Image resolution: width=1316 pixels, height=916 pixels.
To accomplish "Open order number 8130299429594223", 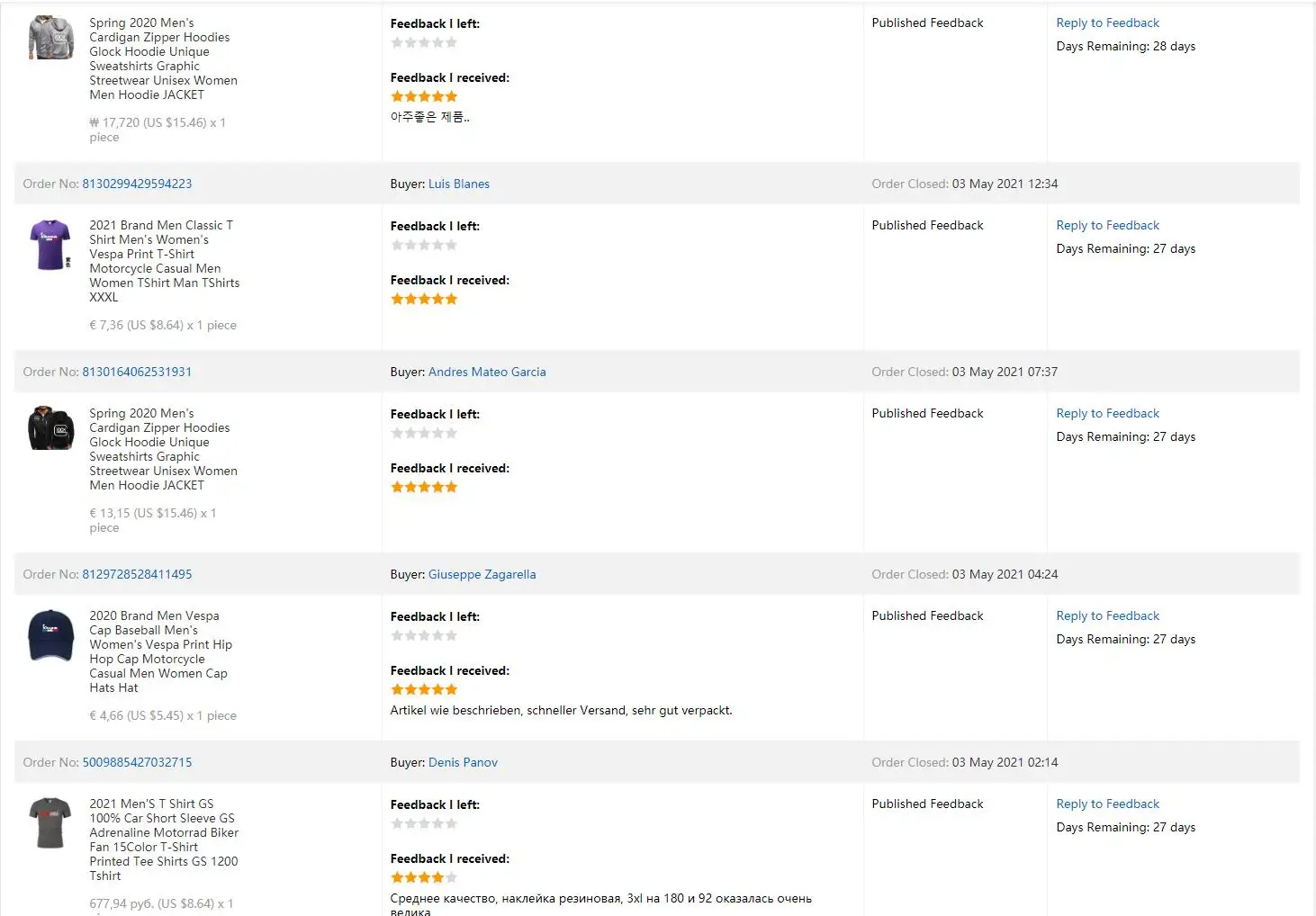I will 137,184.
